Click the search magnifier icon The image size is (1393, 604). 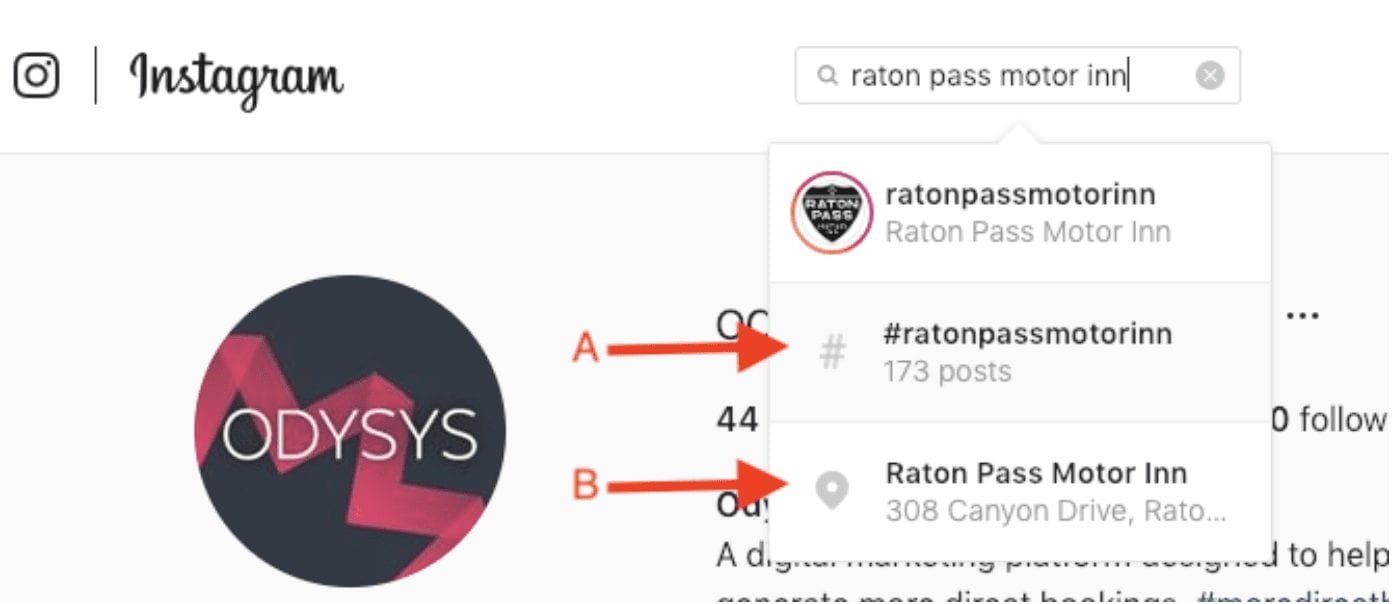pyautogui.click(x=827, y=75)
